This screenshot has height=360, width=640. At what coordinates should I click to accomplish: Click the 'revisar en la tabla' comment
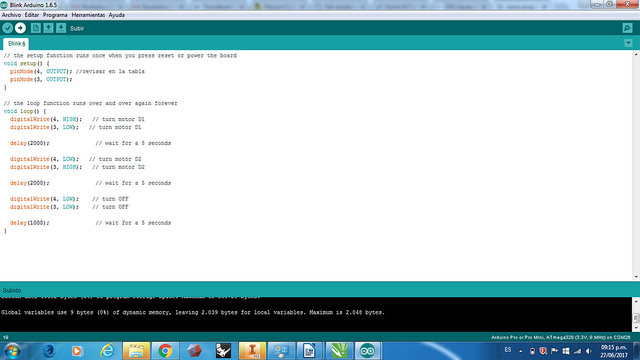(110, 71)
